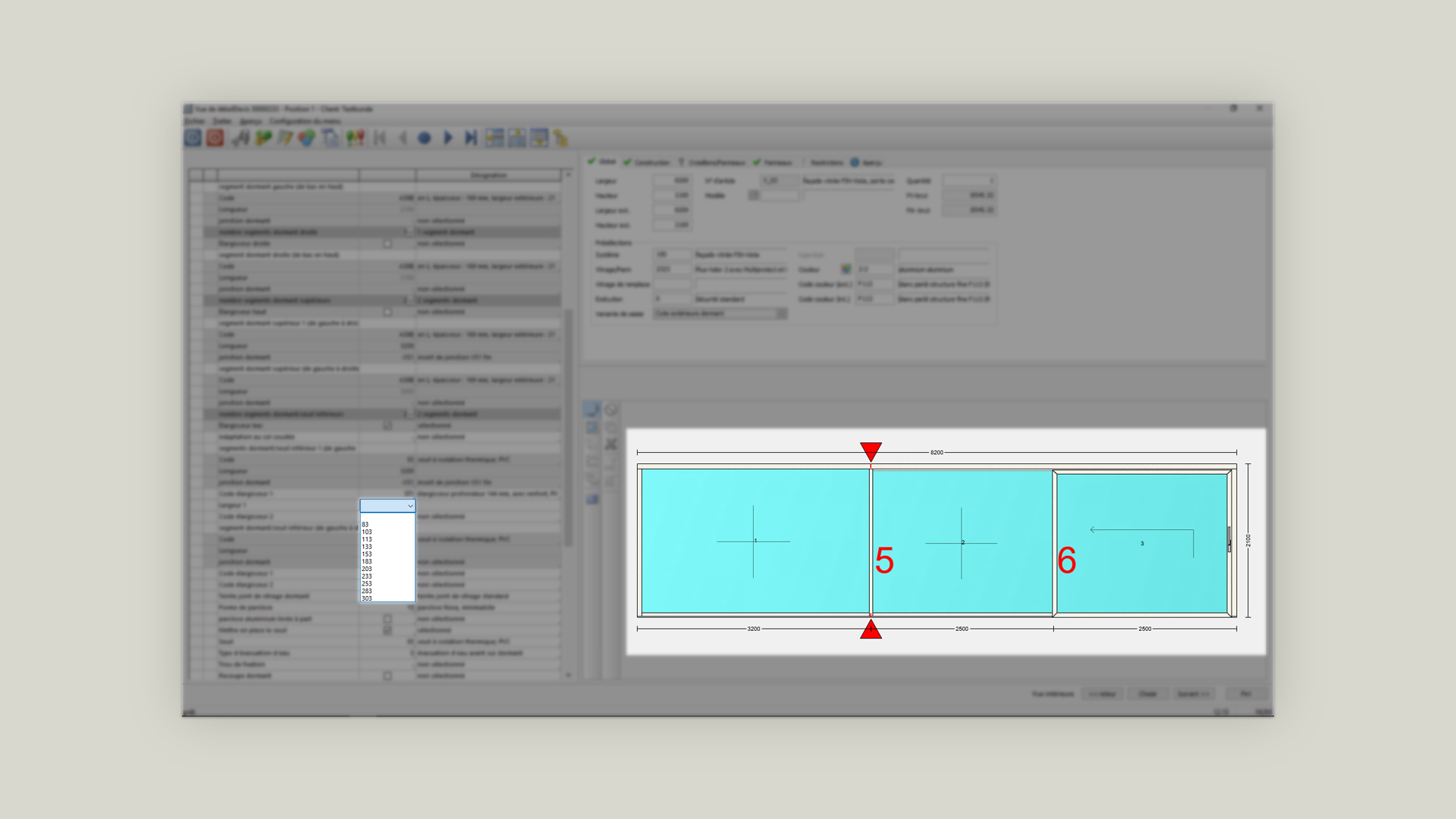Go to previous position with toolbar arrow
Viewport: 1456px width, 819px height.
[403, 138]
